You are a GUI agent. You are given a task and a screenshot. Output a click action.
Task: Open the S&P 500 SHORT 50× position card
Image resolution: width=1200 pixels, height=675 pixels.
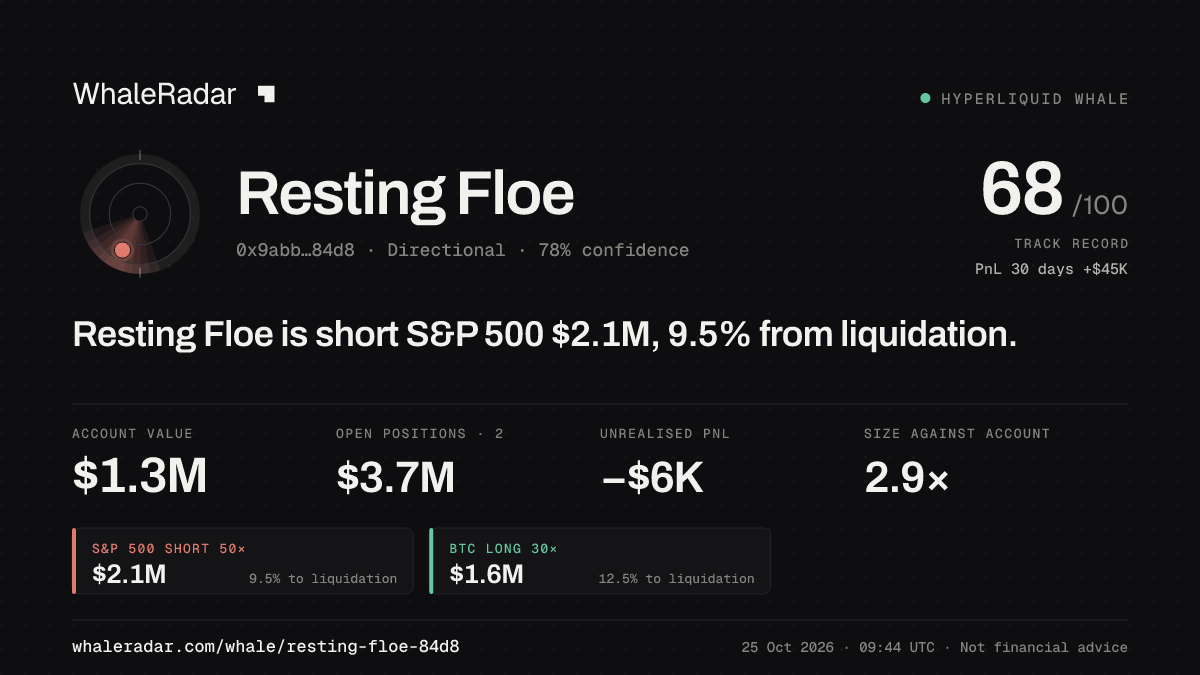click(x=243, y=561)
